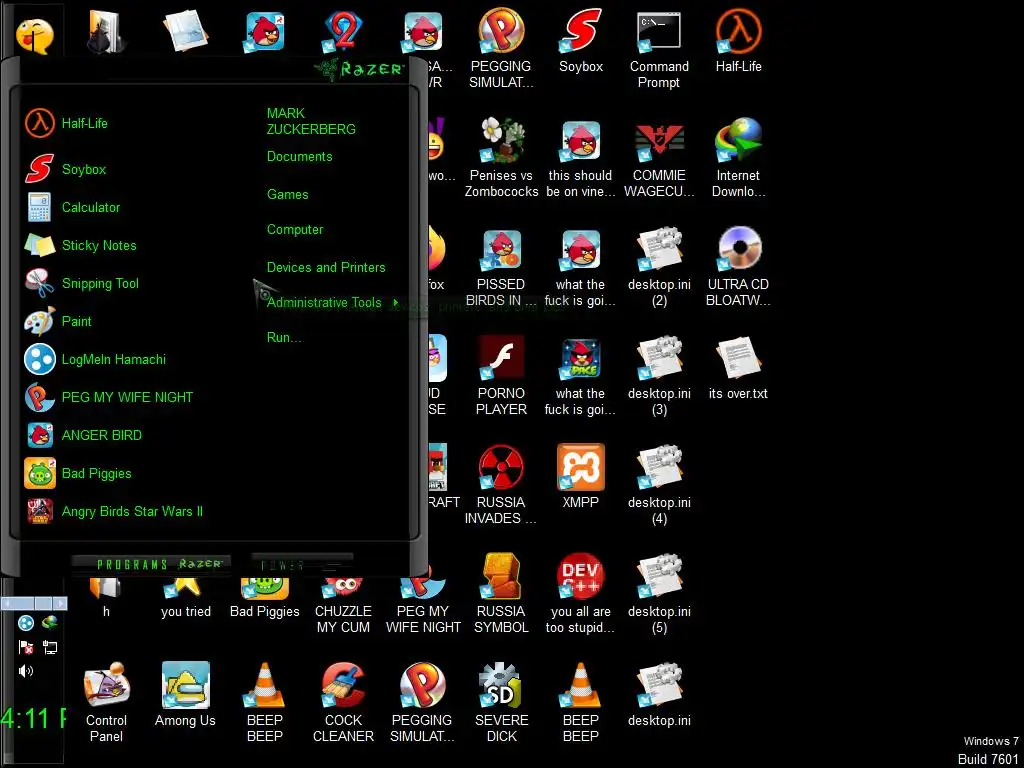
Task: Select 'you all are too stupid' Dev-C++ shortcut
Action: pos(581,594)
